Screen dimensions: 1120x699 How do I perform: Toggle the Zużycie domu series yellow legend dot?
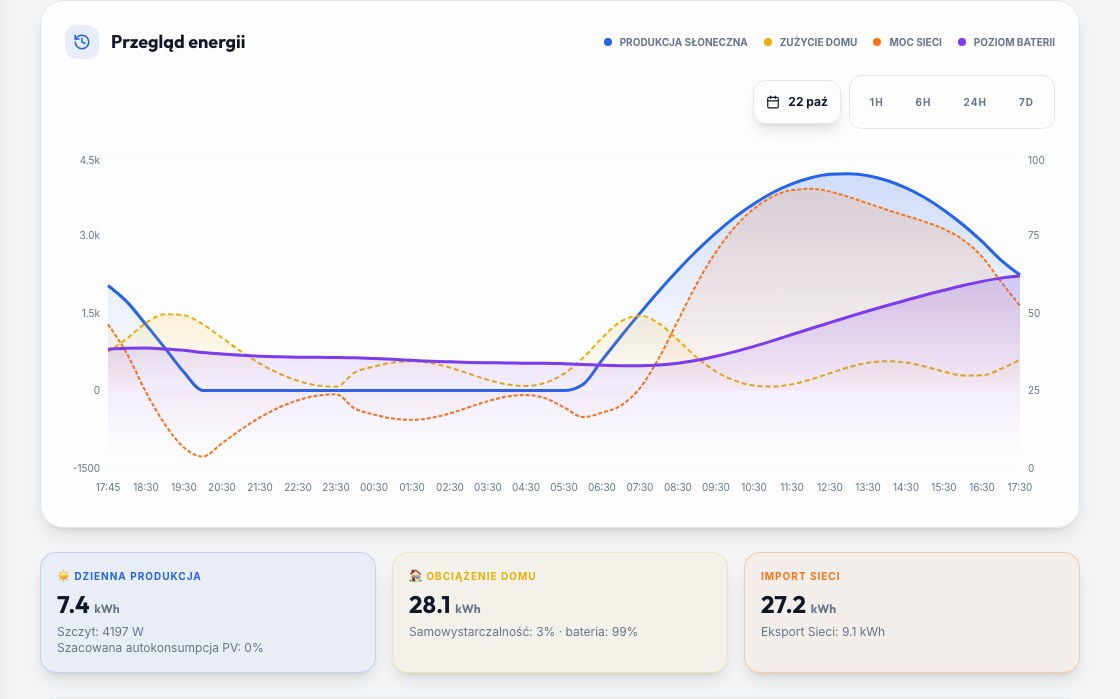(768, 42)
